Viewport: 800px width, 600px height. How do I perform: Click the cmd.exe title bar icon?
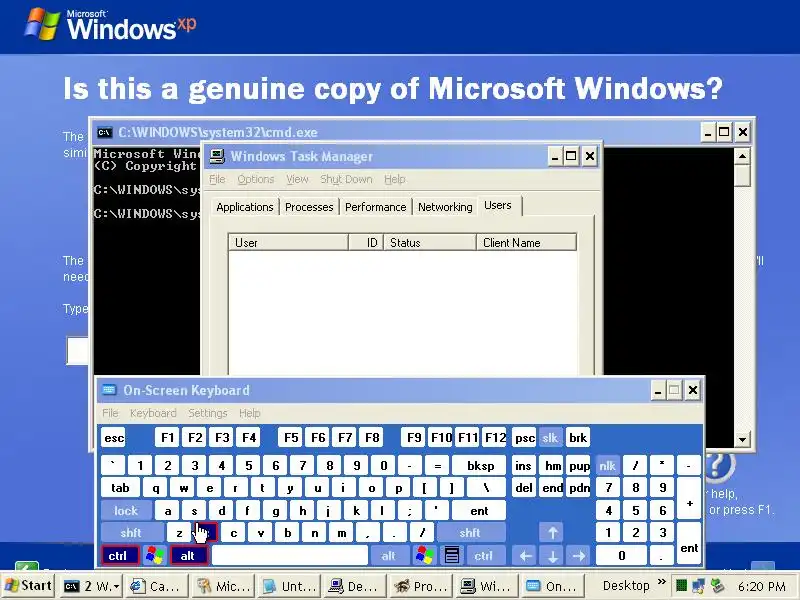pos(105,133)
